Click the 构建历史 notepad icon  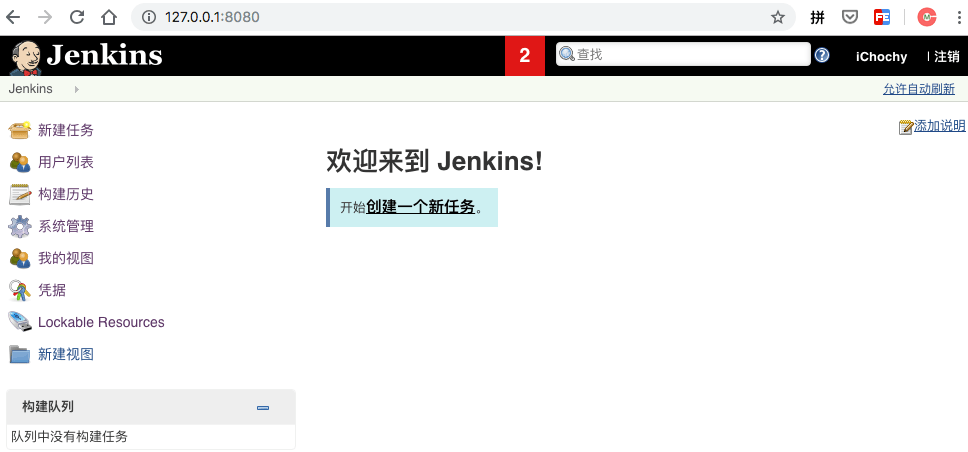pyautogui.click(x=19, y=195)
